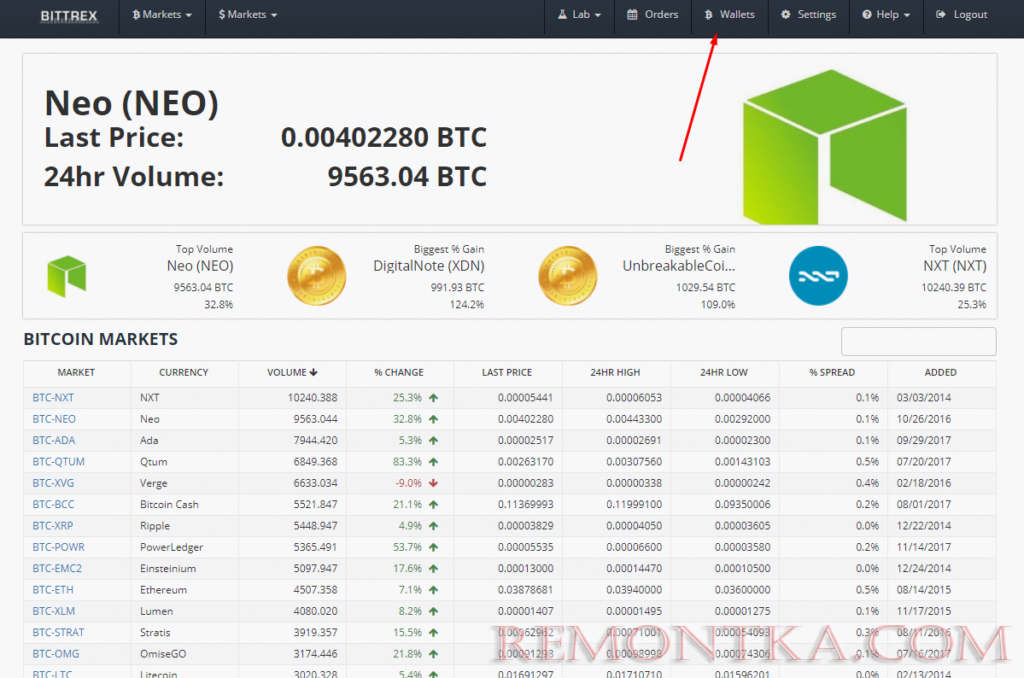This screenshot has width=1024, height=678.
Task: Go to Wallets
Action: [x=729, y=14]
